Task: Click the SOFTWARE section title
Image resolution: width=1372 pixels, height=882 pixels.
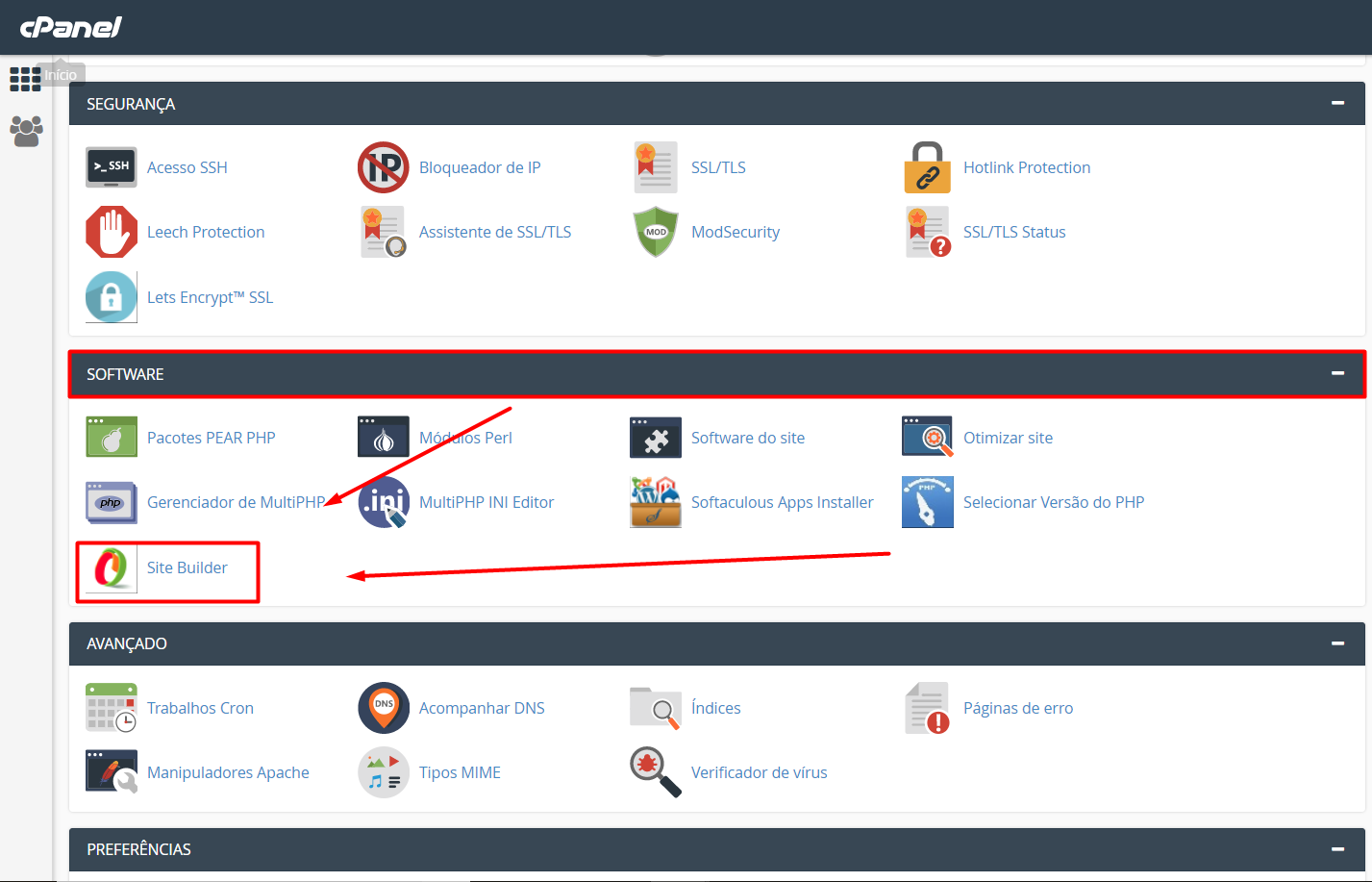Action: pos(125,374)
